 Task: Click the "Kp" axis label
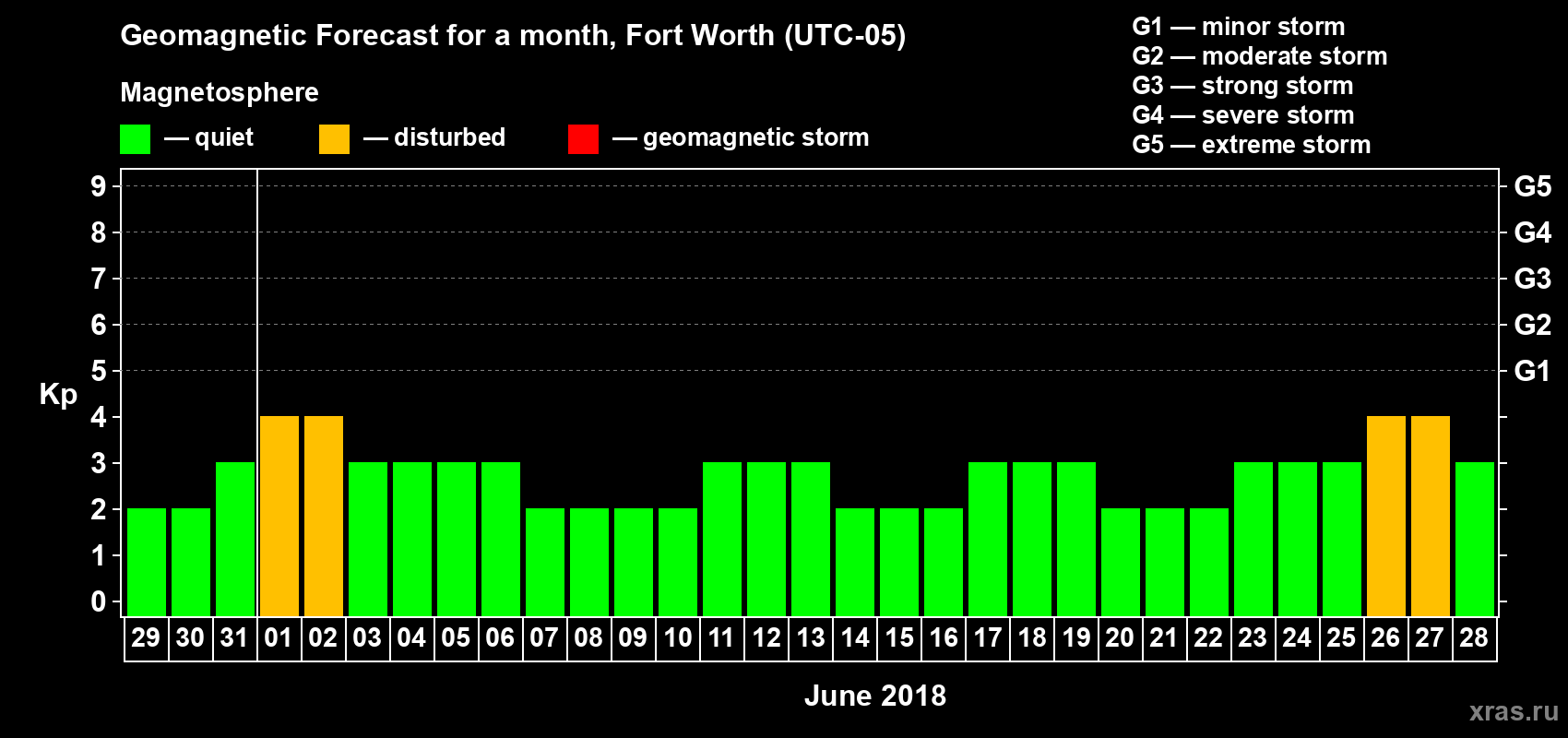[x=58, y=395]
